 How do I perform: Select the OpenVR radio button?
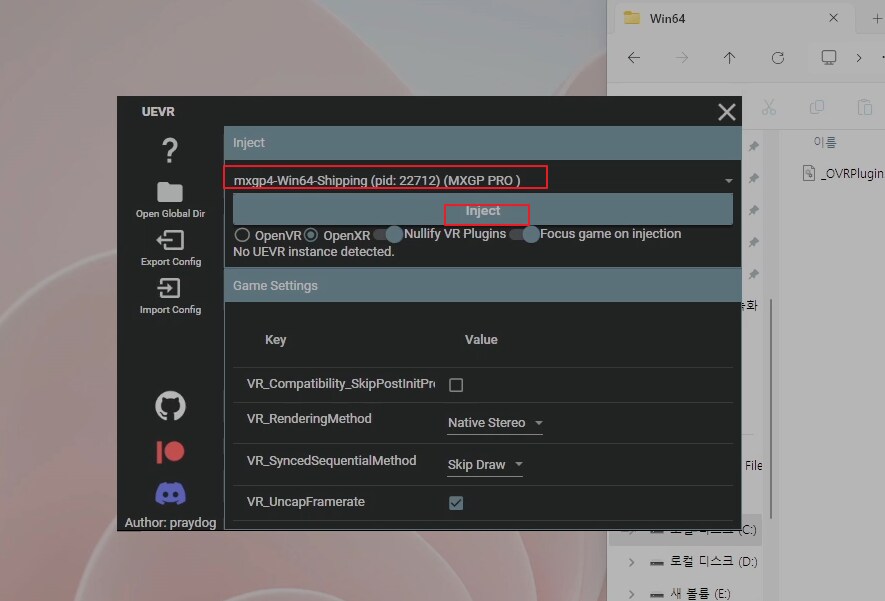click(242, 234)
